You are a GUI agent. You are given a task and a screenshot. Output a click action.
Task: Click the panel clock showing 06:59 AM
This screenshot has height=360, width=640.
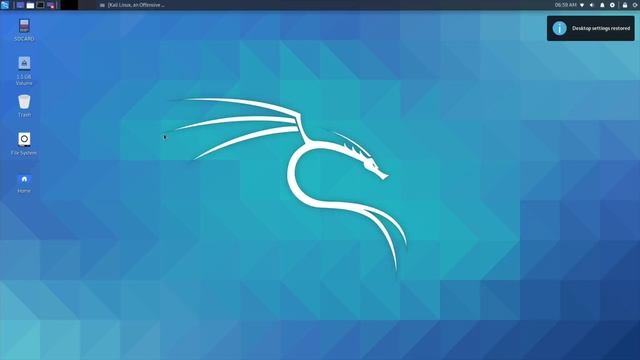pos(565,5)
